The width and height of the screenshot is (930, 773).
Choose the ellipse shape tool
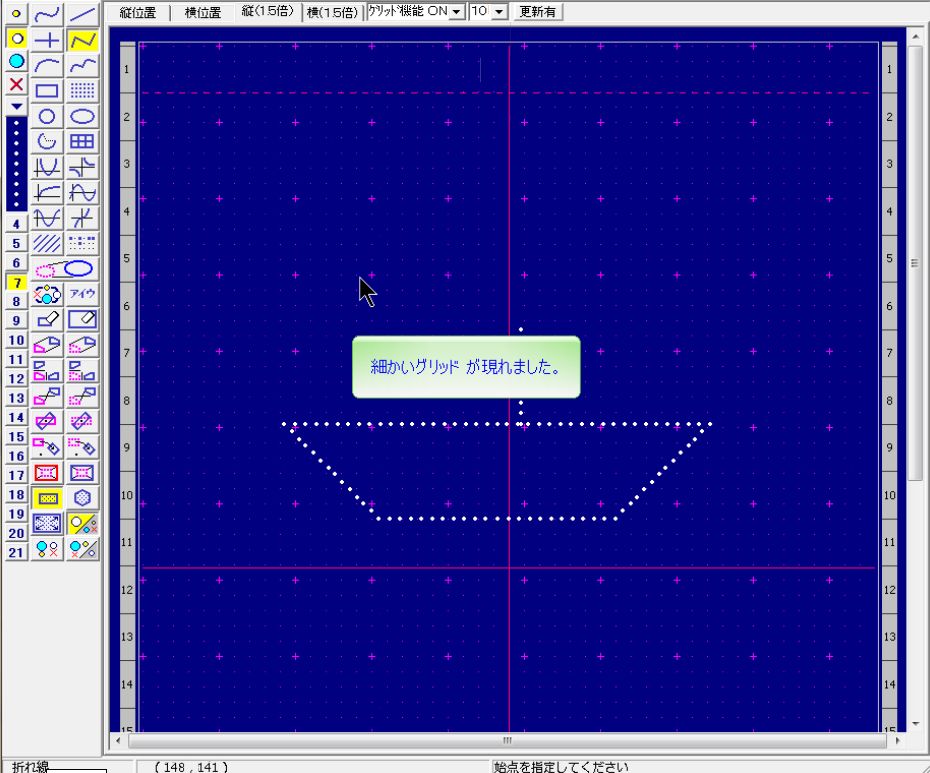82,116
